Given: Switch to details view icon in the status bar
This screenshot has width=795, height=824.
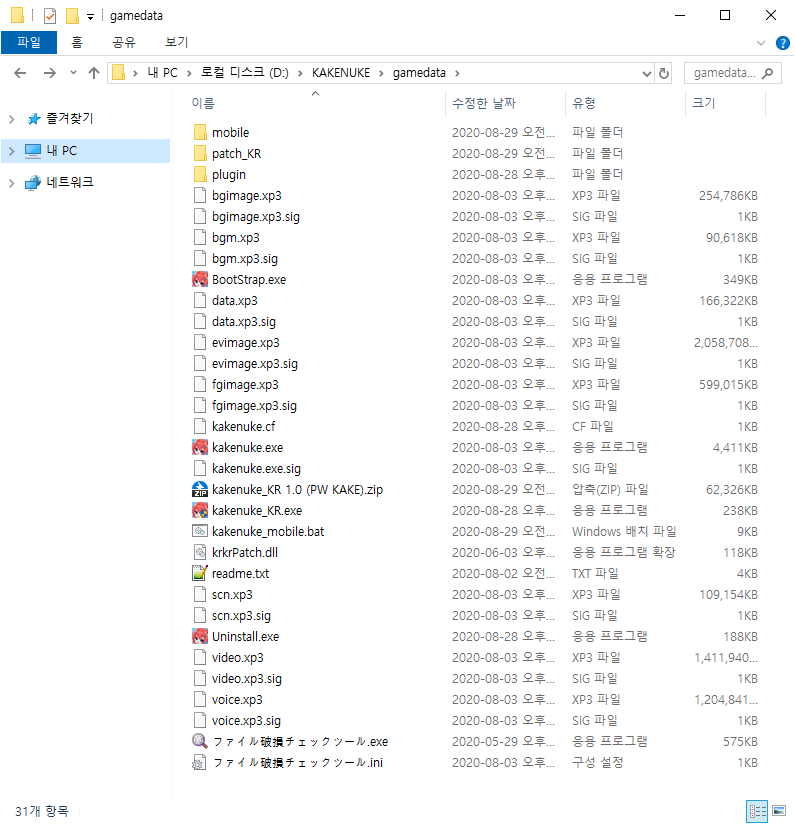Looking at the screenshot, I should pyautogui.click(x=757, y=811).
